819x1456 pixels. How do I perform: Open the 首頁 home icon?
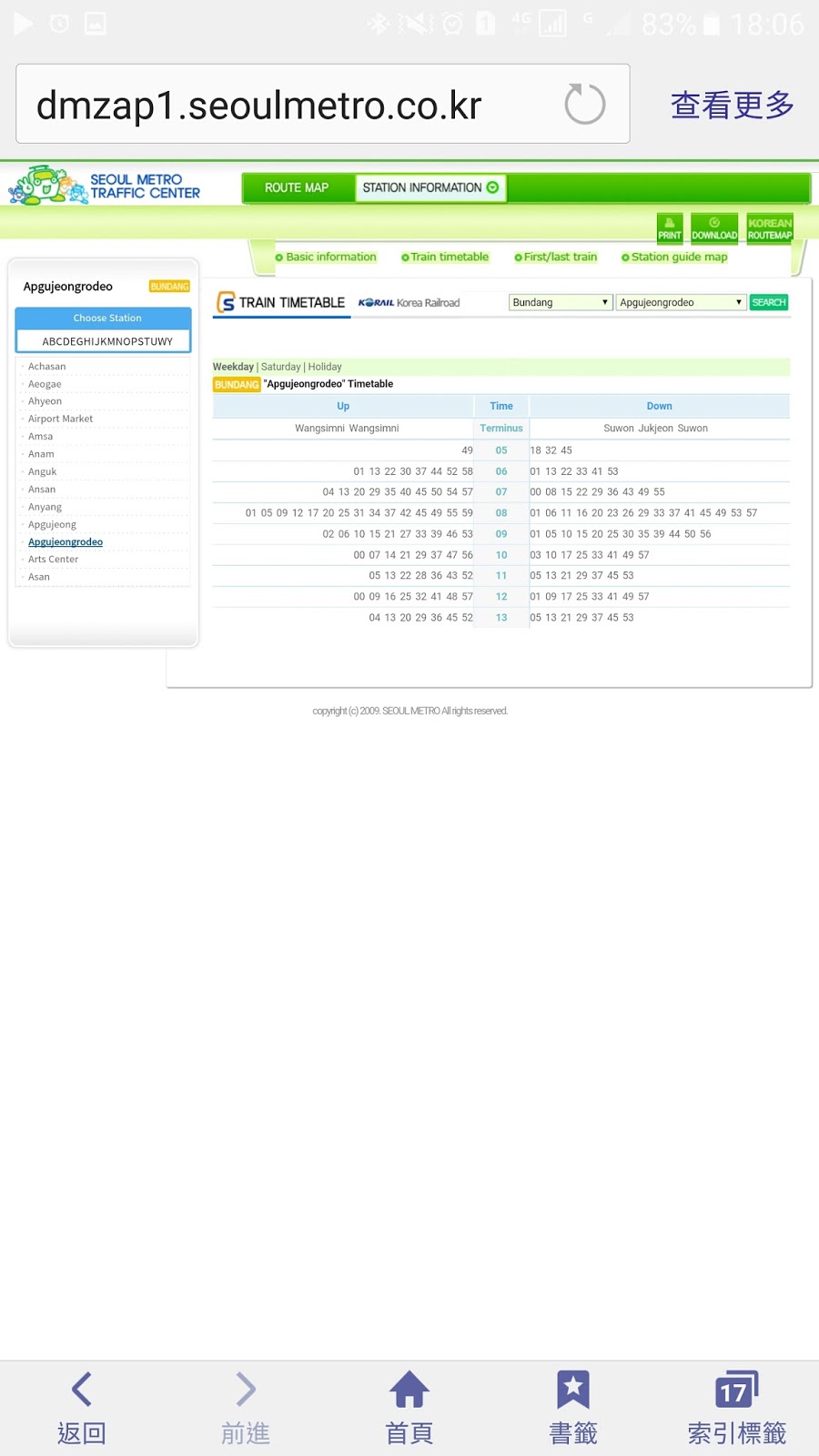pos(409,1408)
